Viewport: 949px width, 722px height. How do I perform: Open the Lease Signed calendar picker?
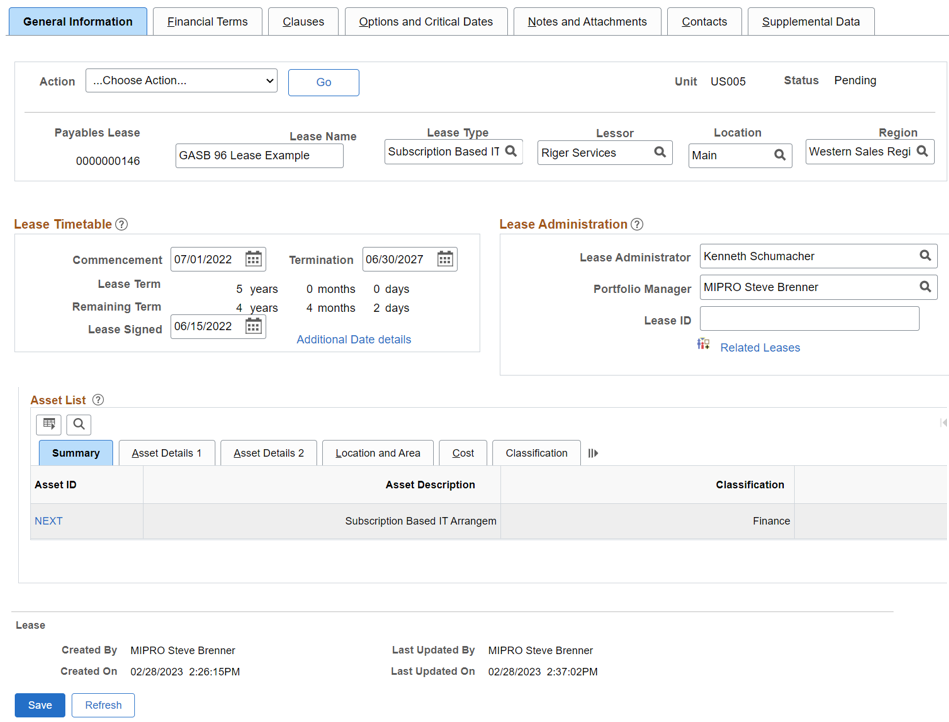coord(254,327)
